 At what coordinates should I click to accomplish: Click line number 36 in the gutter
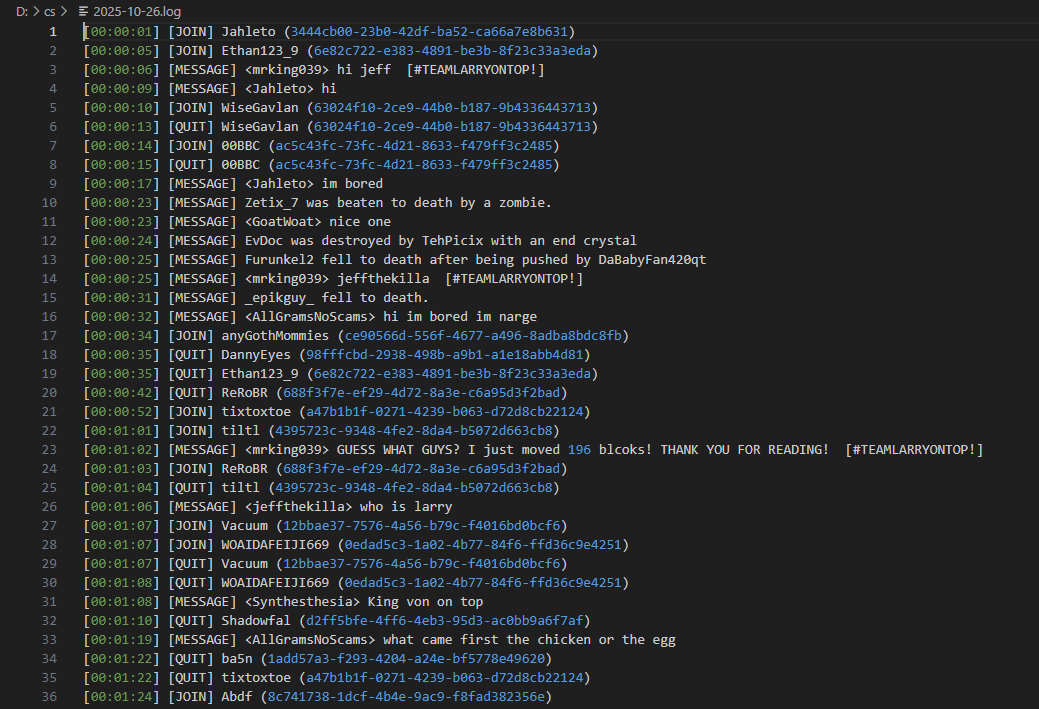[x=49, y=697]
